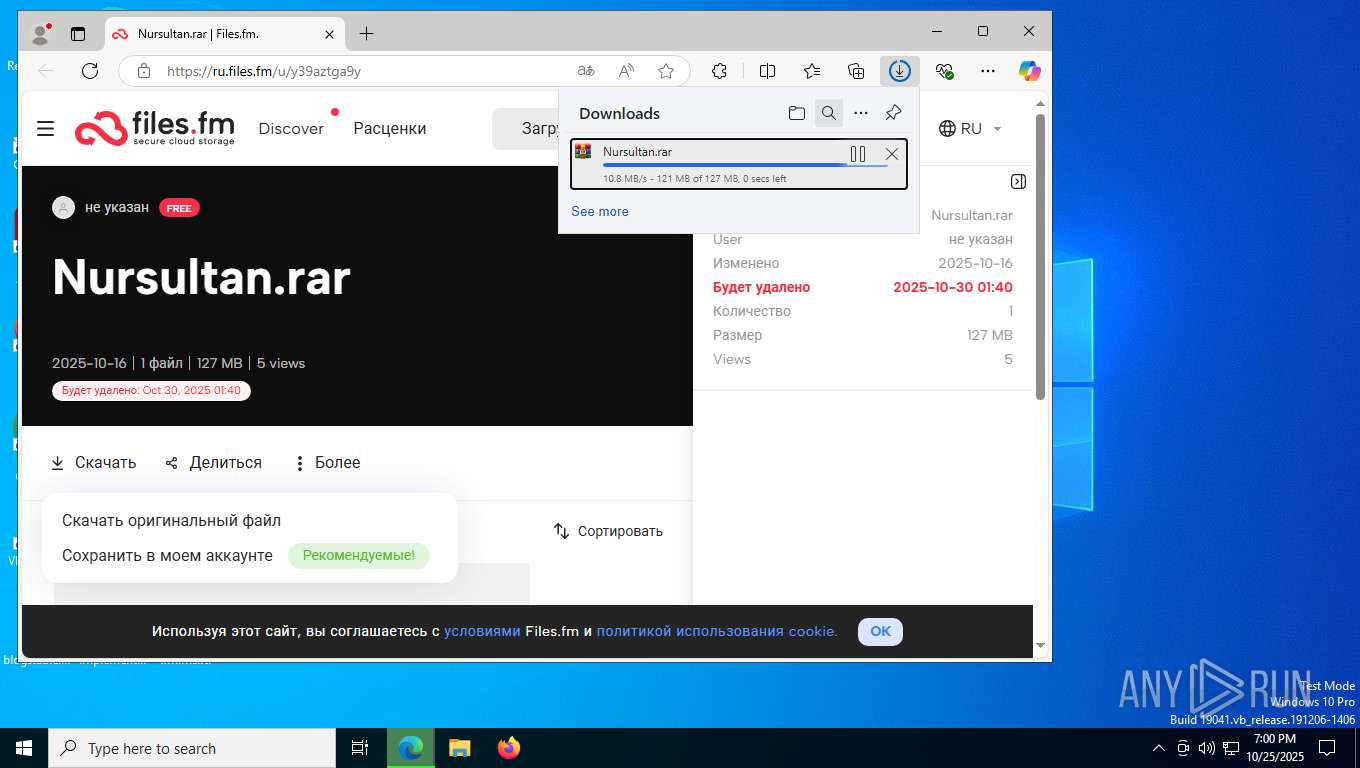
Task: Open a new browser tab
Action: point(366,34)
